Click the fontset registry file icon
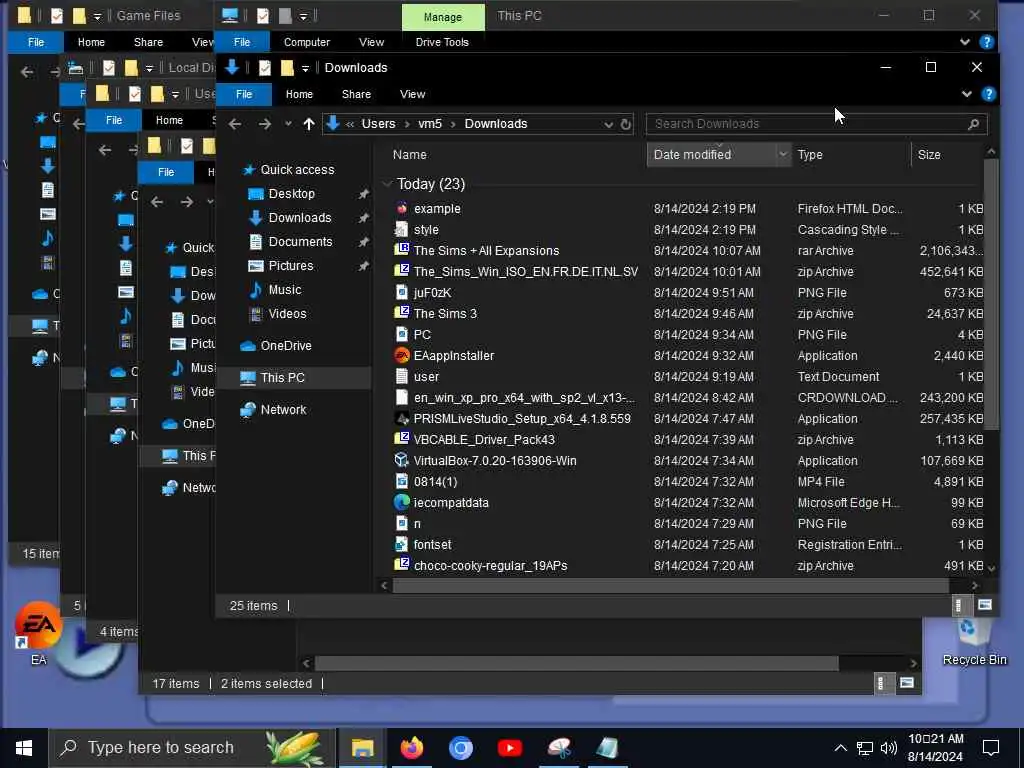 (x=402, y=544)
